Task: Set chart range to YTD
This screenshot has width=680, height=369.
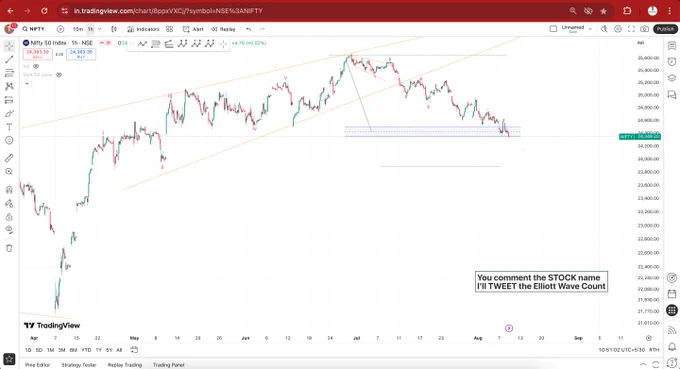Action: pyautogui.click(x=86, y=350)
